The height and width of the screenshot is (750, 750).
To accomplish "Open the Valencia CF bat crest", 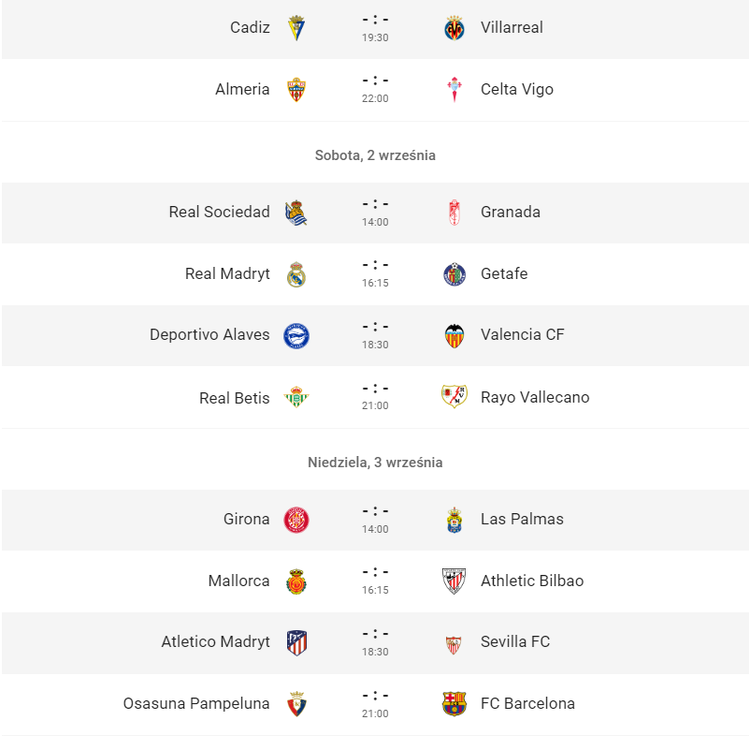I will 454,336.
